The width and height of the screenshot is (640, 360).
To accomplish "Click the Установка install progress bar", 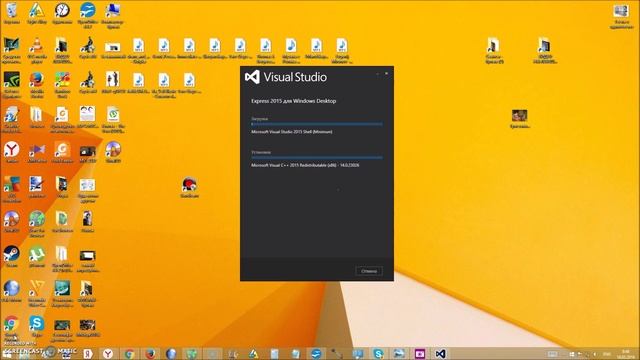I will click(317, 157).
